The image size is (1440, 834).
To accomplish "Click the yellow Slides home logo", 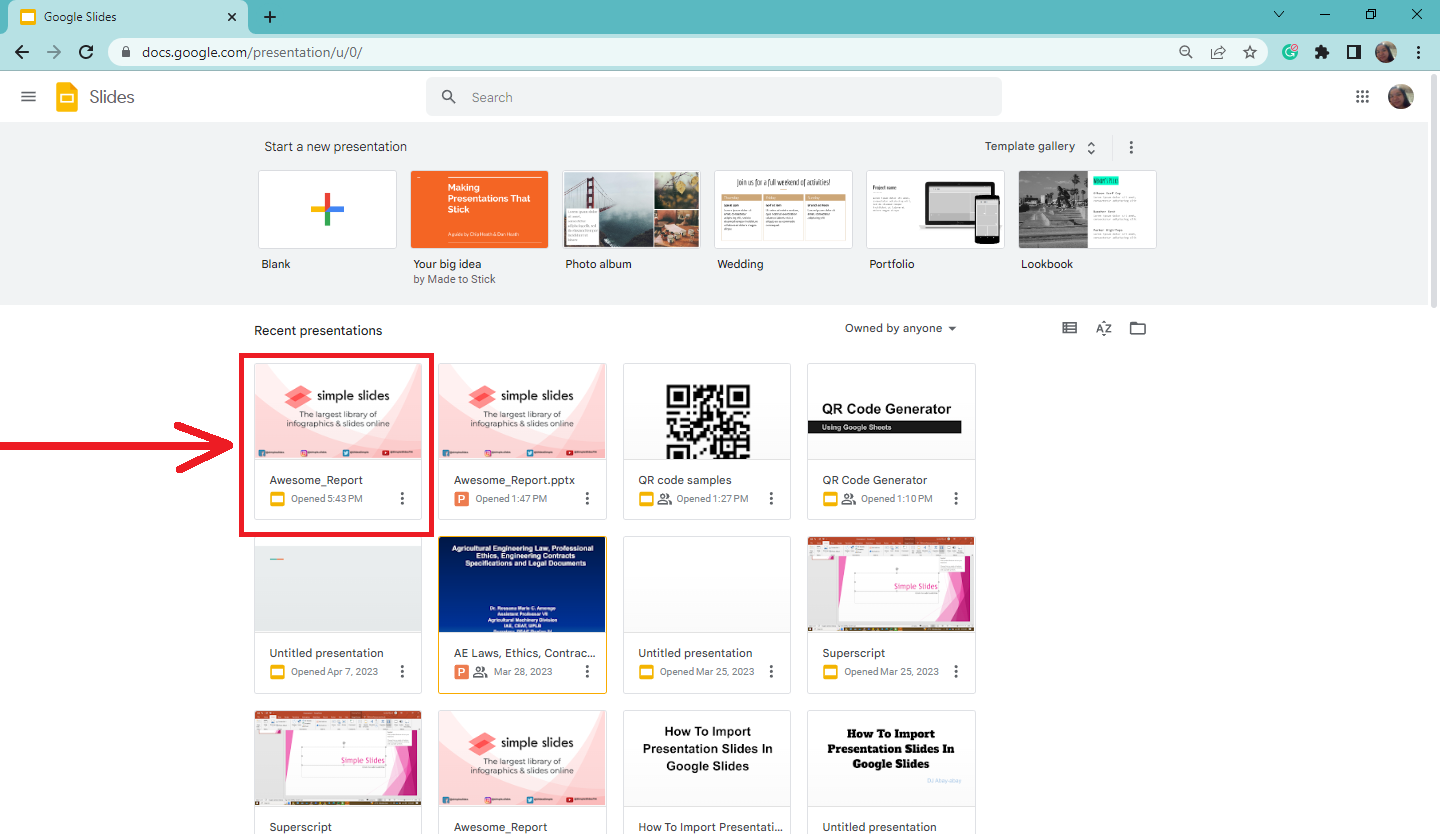I will [x=67, y=97].
